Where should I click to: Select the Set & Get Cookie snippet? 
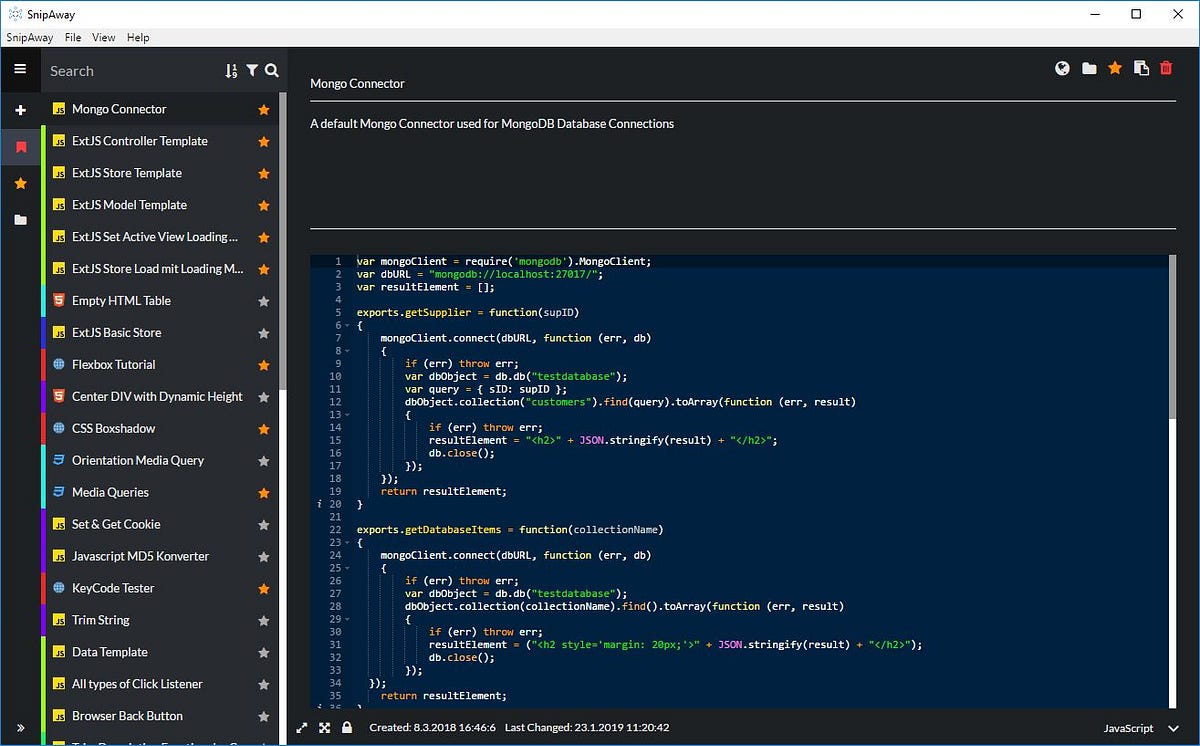point(160,525)
